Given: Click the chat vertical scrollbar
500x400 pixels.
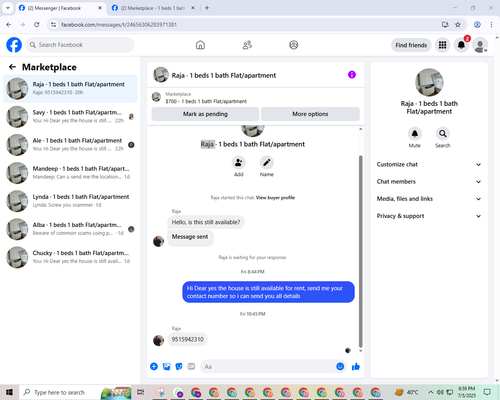Looking at the screenshot, I should pyautogui.click(x=360, y=252).
